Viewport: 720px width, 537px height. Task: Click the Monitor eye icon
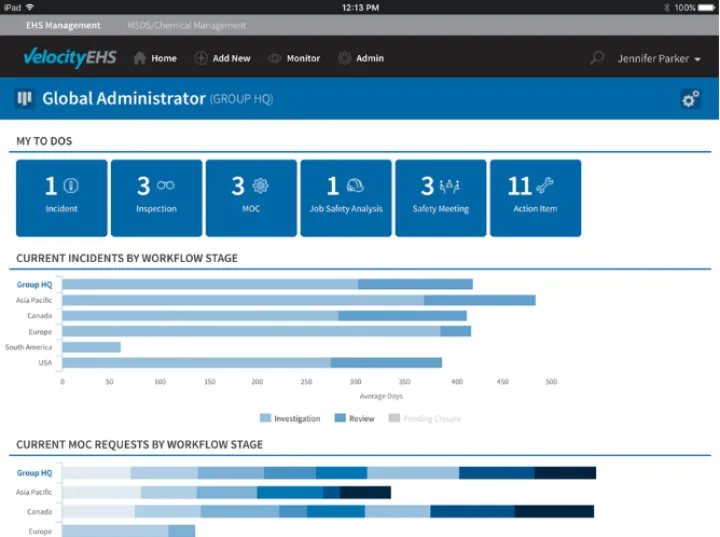[x=275, y=58]
